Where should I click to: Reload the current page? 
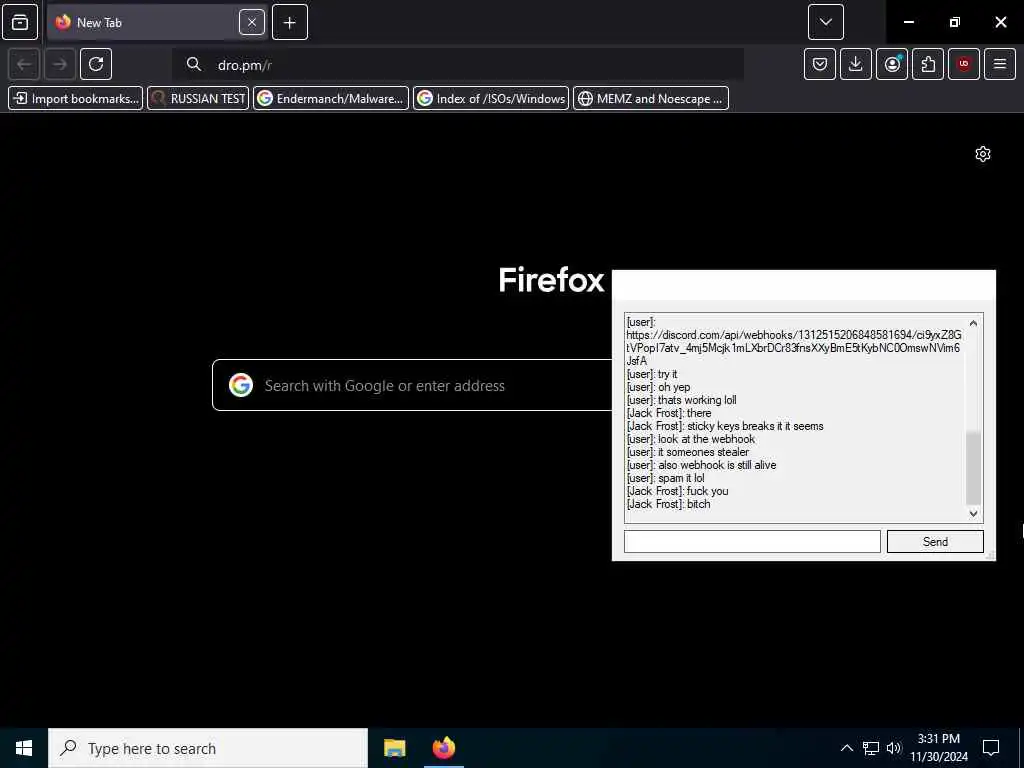(96, 64)
